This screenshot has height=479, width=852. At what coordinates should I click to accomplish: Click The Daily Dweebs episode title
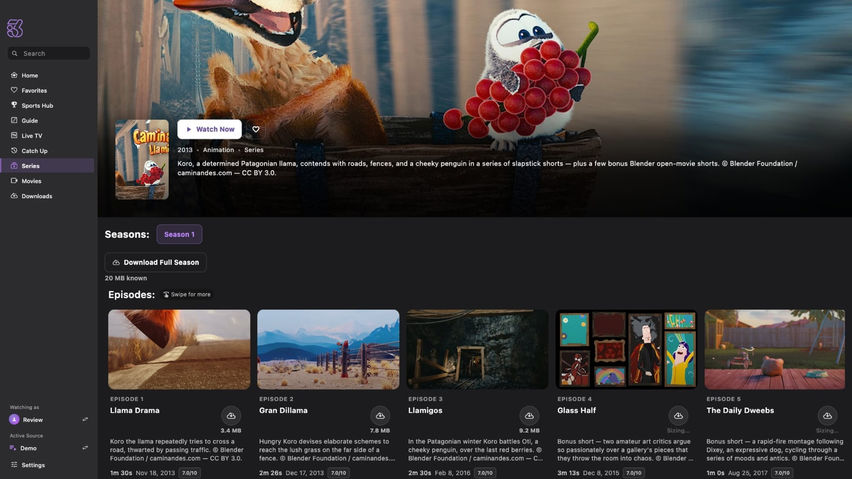pyautogui.click(x=740, y=411)
